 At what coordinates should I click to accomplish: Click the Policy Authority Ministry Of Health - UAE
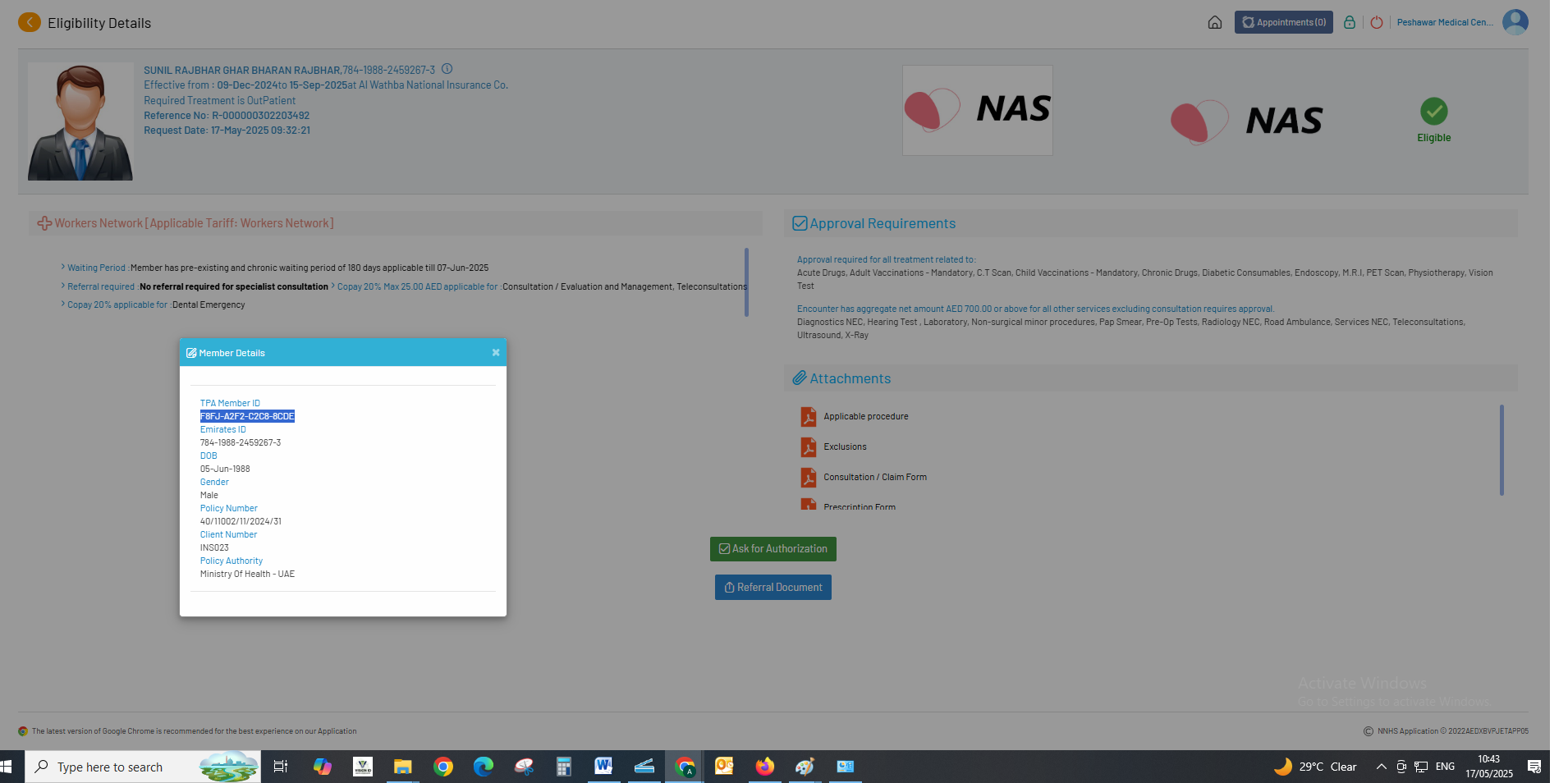click(x=247, y=574)
